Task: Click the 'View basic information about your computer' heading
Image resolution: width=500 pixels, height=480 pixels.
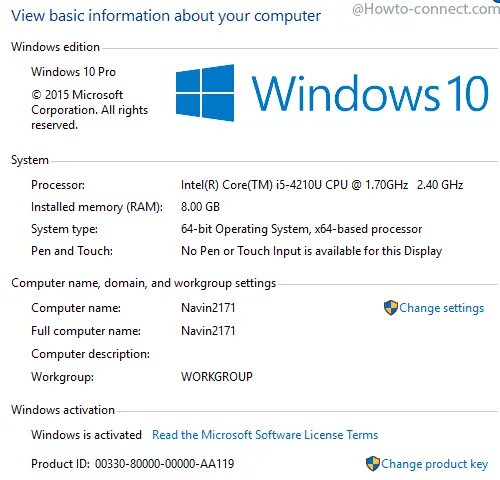Action: [x=166, y=16]
